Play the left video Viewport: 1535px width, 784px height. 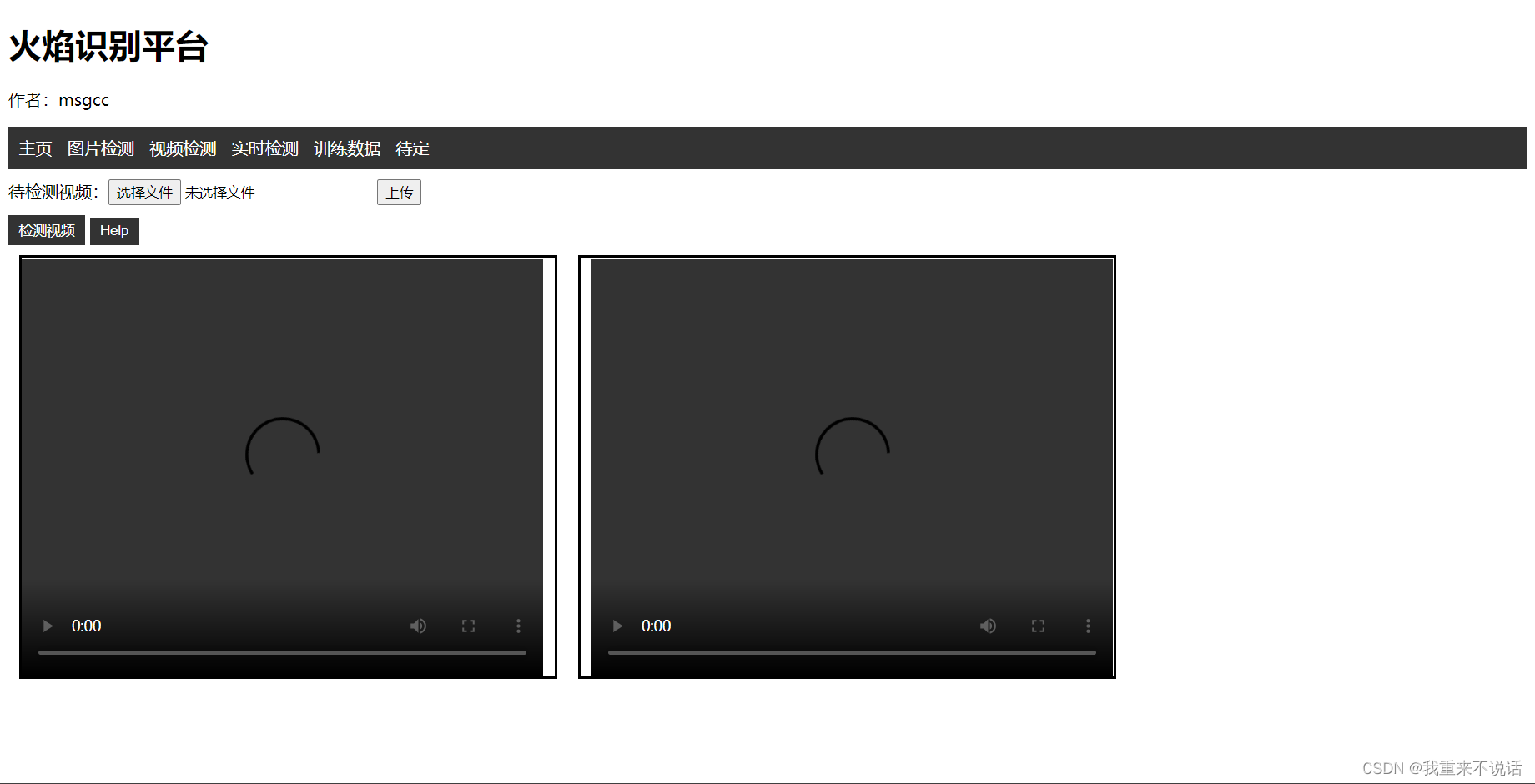click(x=48, y=626)
